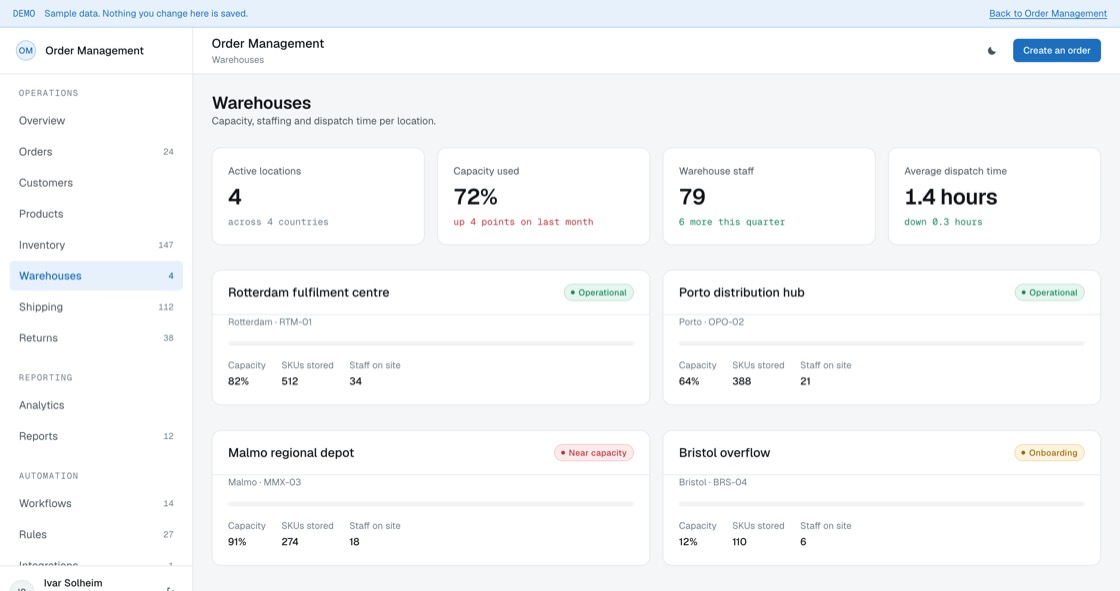This screenshot has width=1120, height=591.
Task: Open the Bristol overflow card title
Action: (724, 453)
